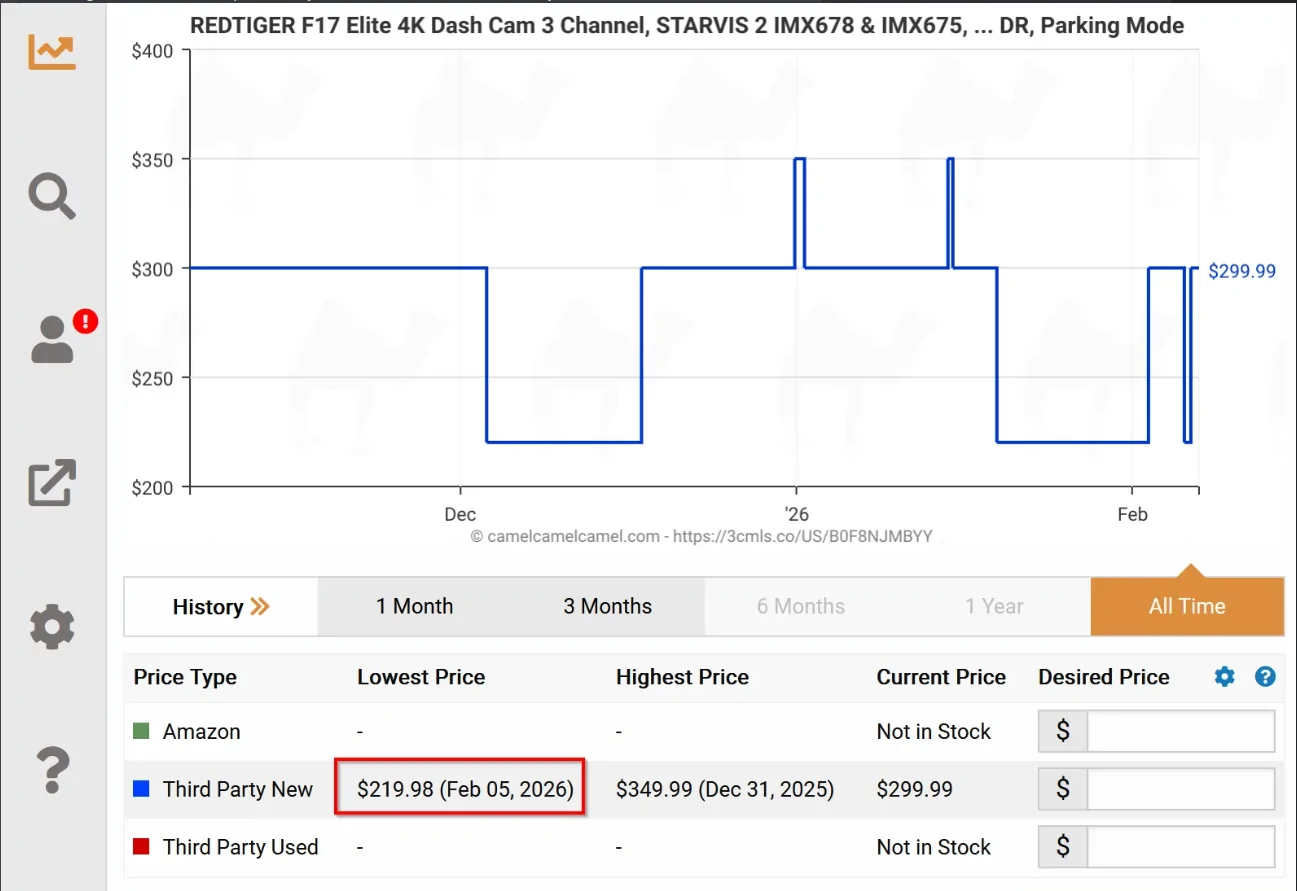Click the red Third Party Used color square
The height and width of the screenshot is (891, 1297).
141,847
